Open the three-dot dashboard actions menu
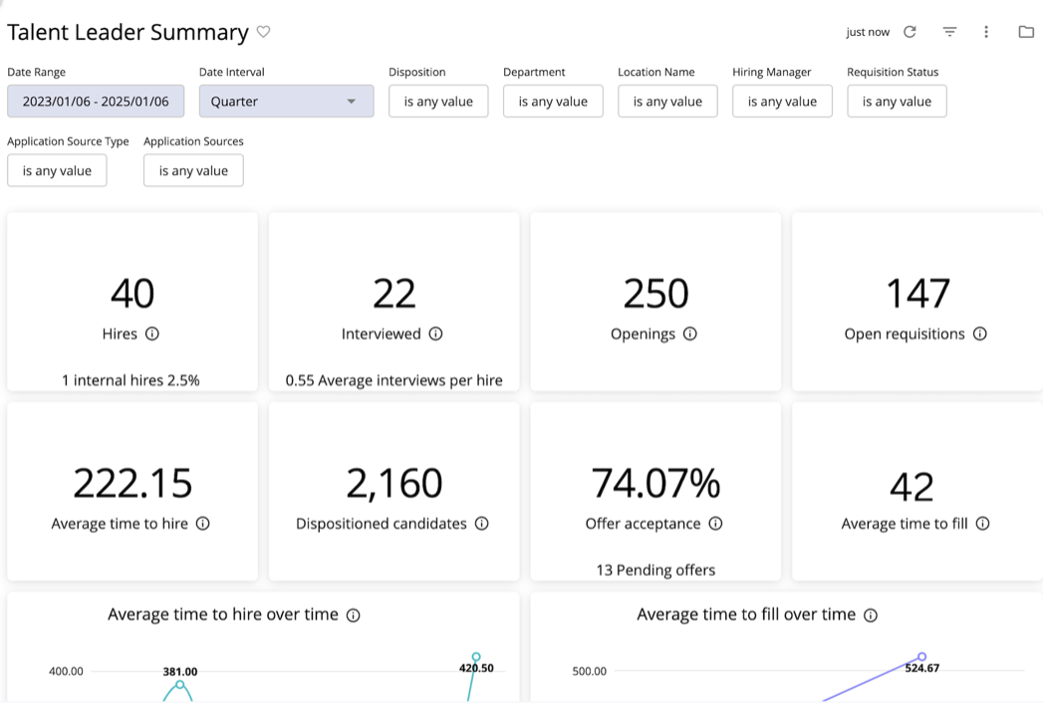Image resolution: width=1045 pixels, height=705 pixels. [x=985, y=31]
